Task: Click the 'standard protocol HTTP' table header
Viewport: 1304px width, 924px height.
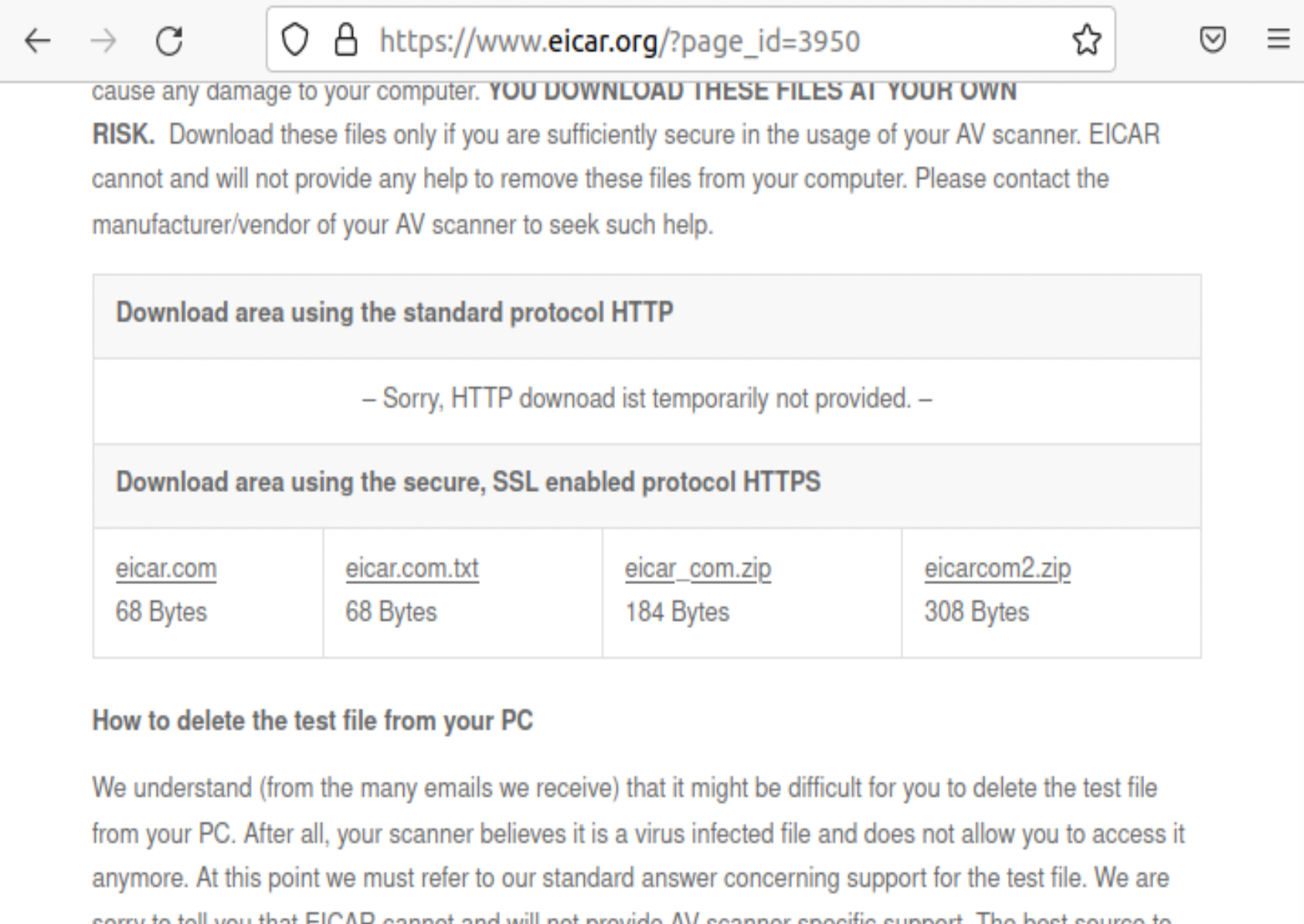Action: coord(395,313)
